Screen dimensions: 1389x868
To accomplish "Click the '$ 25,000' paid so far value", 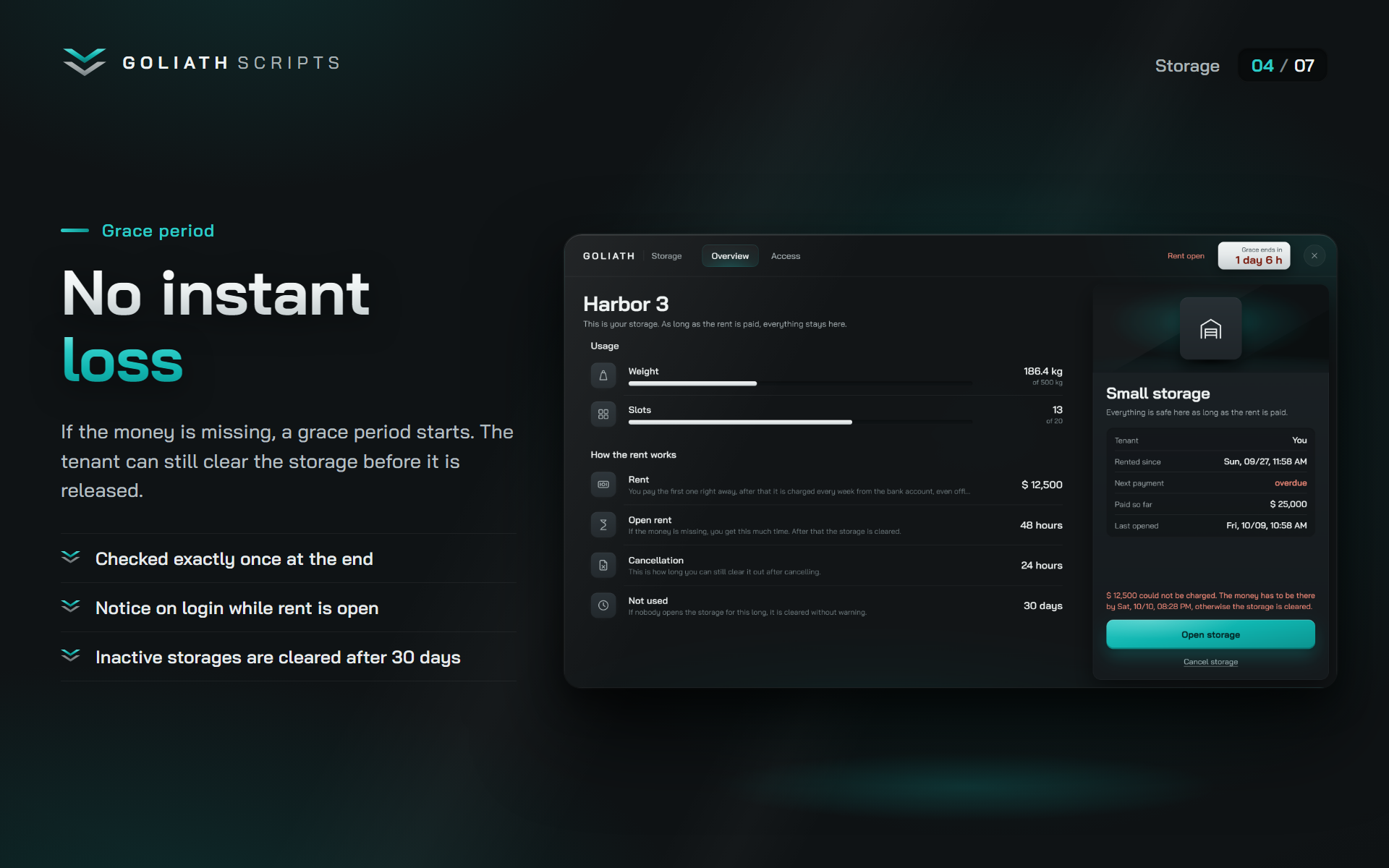I will (x=1288, y=504).
